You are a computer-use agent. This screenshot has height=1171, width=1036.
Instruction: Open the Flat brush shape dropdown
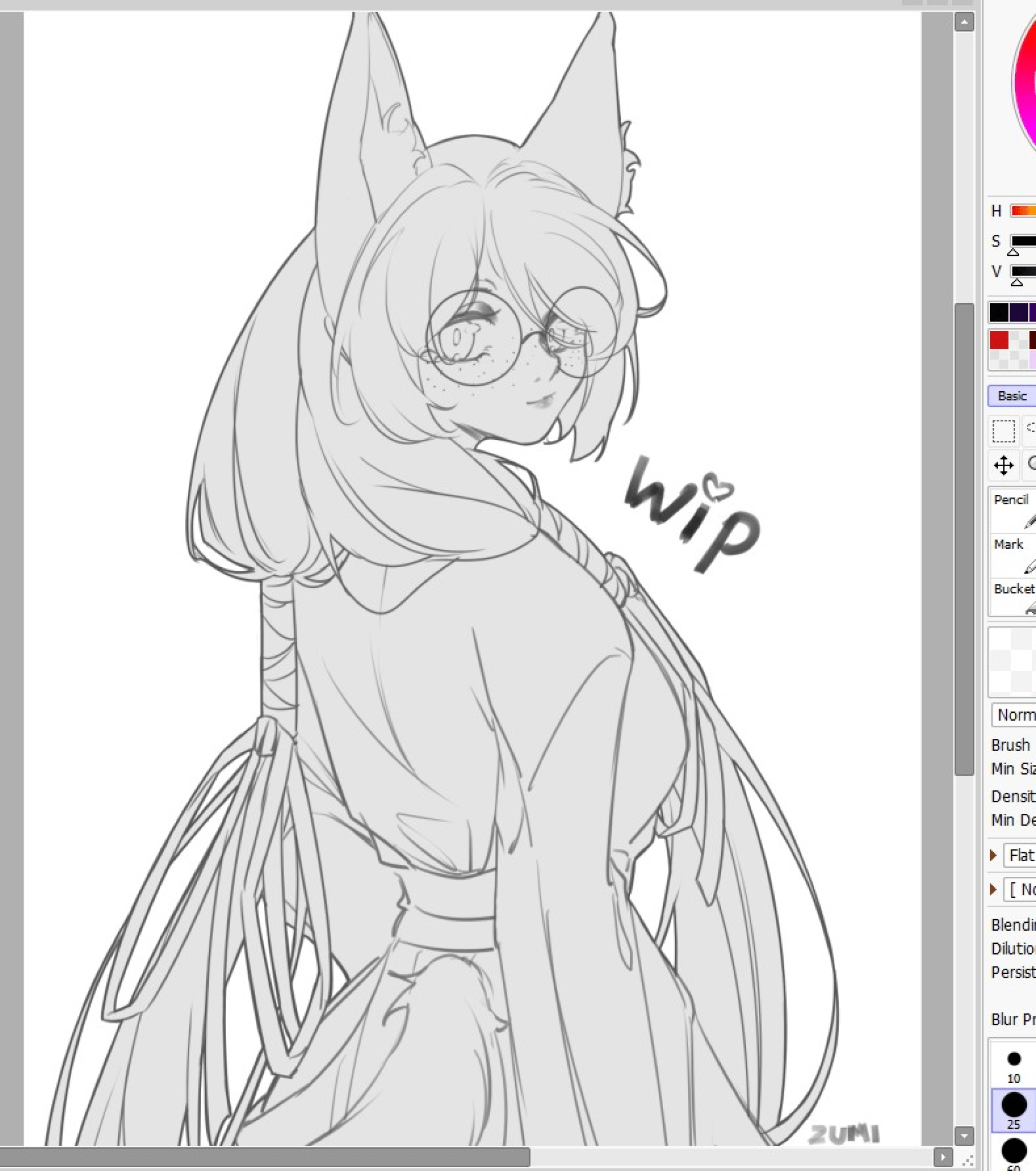coord(1020,855)
